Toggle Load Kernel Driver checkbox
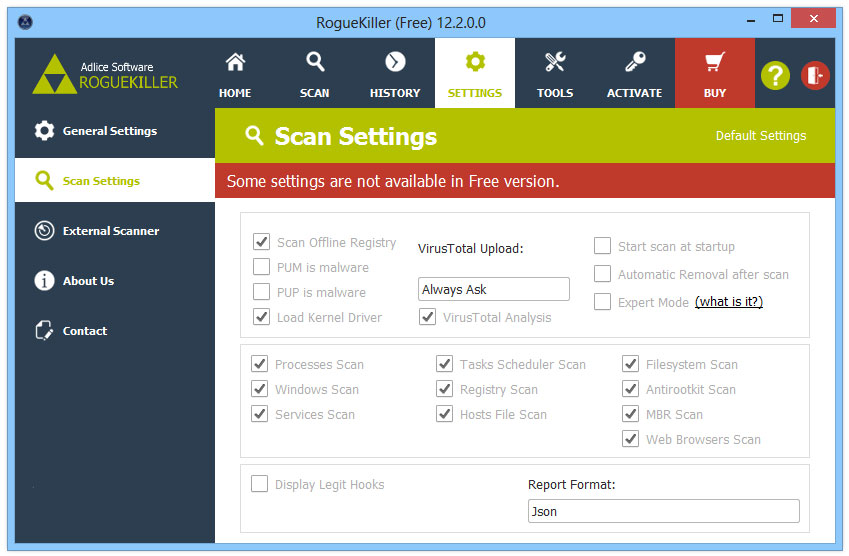The image size is (849, 556). [x=262, y=316]
